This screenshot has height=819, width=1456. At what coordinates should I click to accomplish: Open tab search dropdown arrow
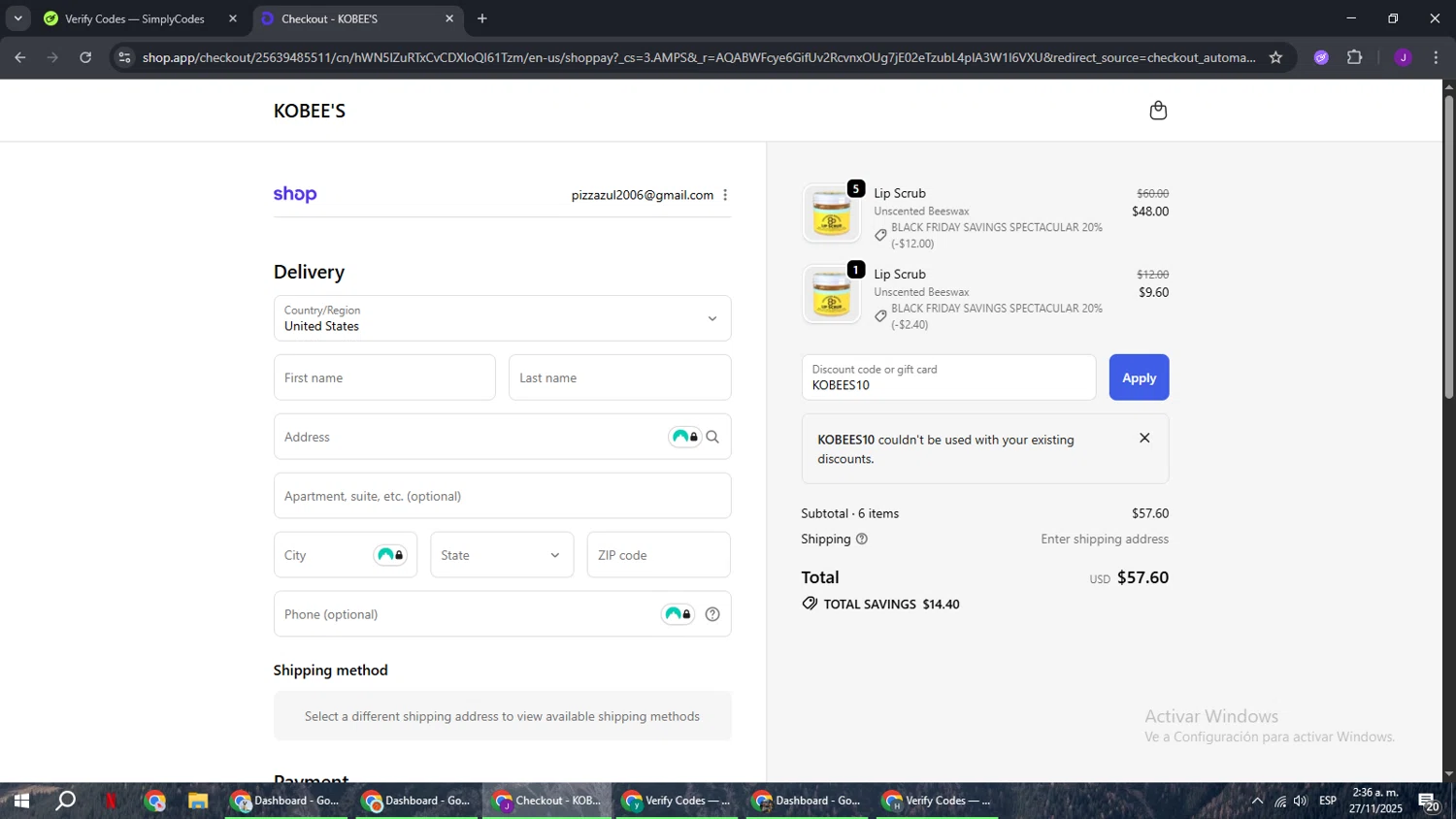click(17, 18)
